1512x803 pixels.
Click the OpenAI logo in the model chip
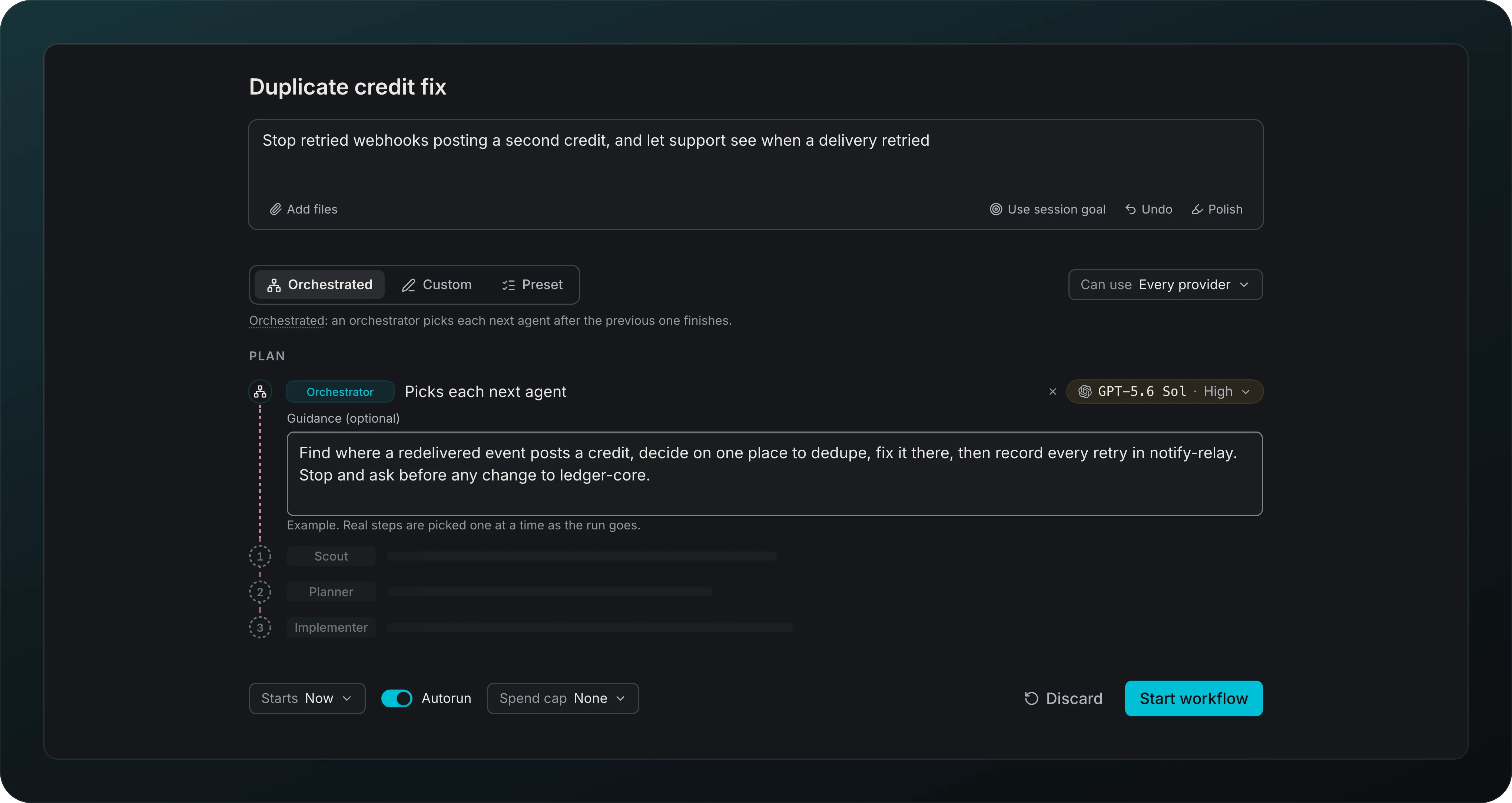1085,391
